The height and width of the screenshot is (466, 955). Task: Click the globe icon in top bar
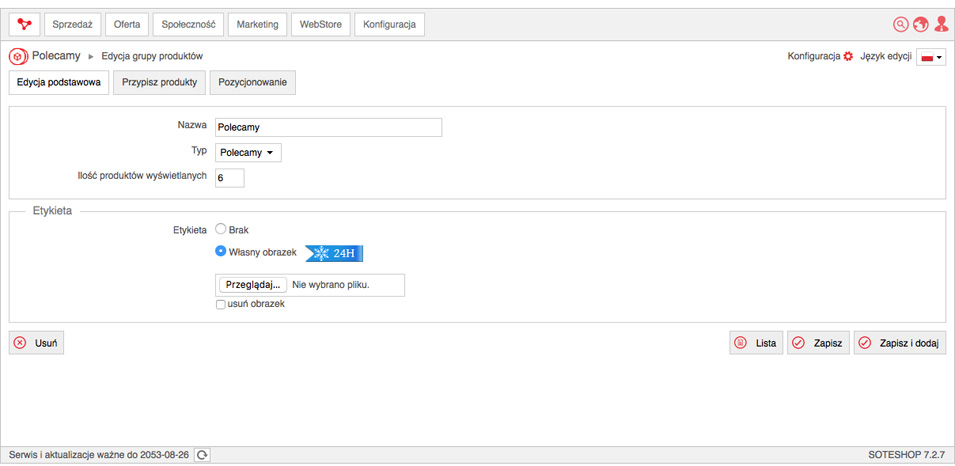tap(920, 24)
